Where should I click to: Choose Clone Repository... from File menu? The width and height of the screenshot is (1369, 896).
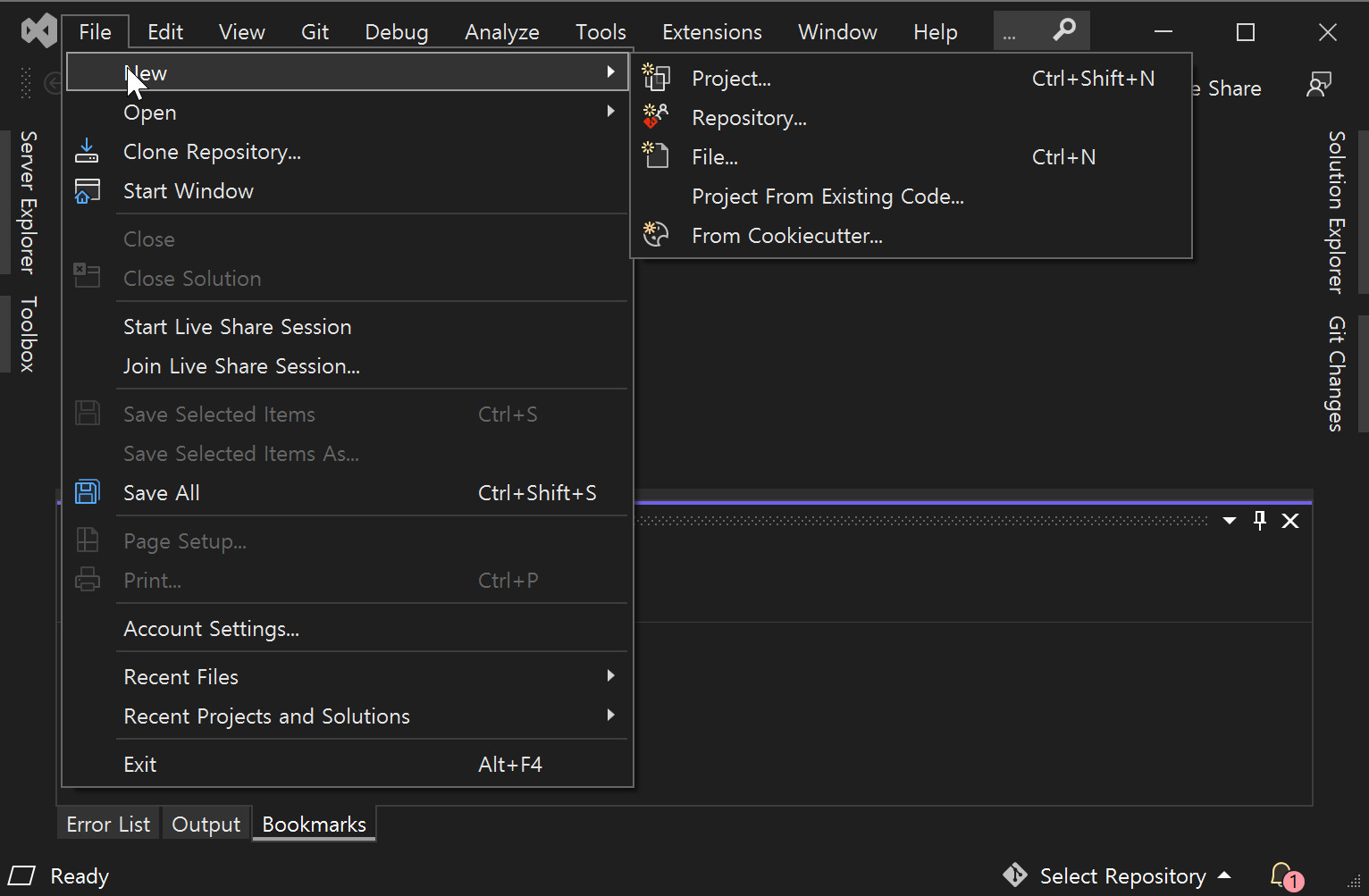pos(348,152)
